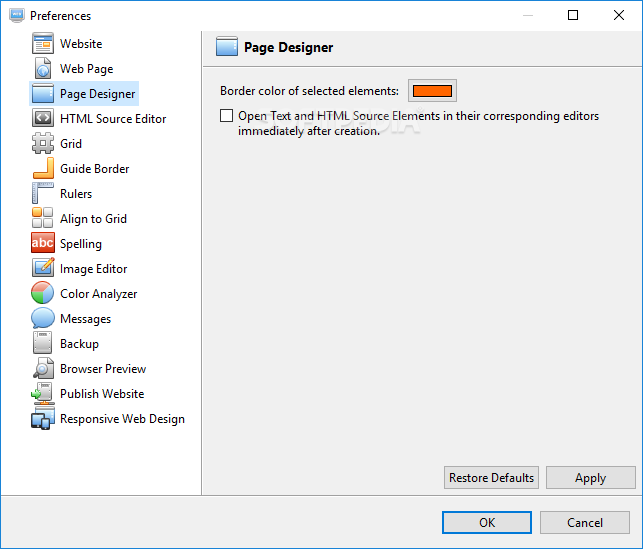
Task: Close the Preferences window
Action: 619,15
